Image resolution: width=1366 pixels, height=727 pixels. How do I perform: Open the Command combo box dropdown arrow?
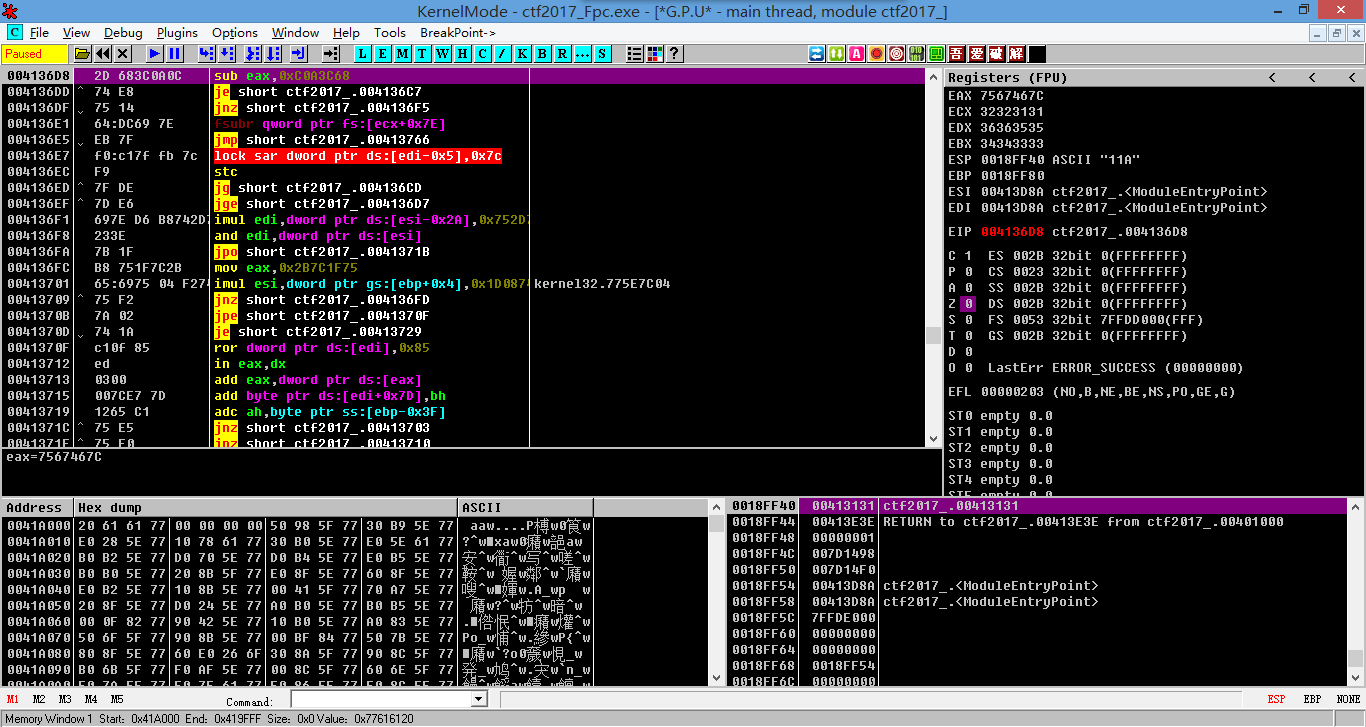(x=478, y=700)
